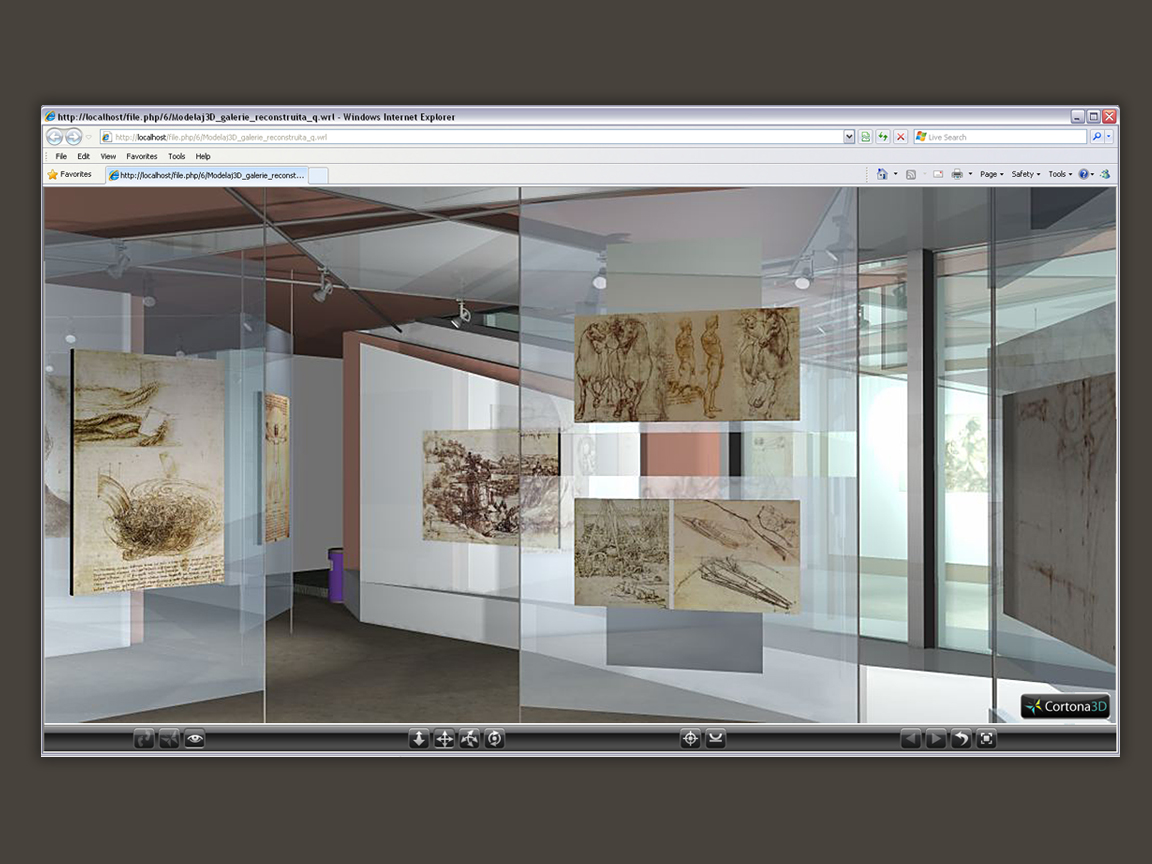This screenshot has height=864, width=1152.
Task: Click the horses and figures sketch panel
Action: (x=686, y=365)
